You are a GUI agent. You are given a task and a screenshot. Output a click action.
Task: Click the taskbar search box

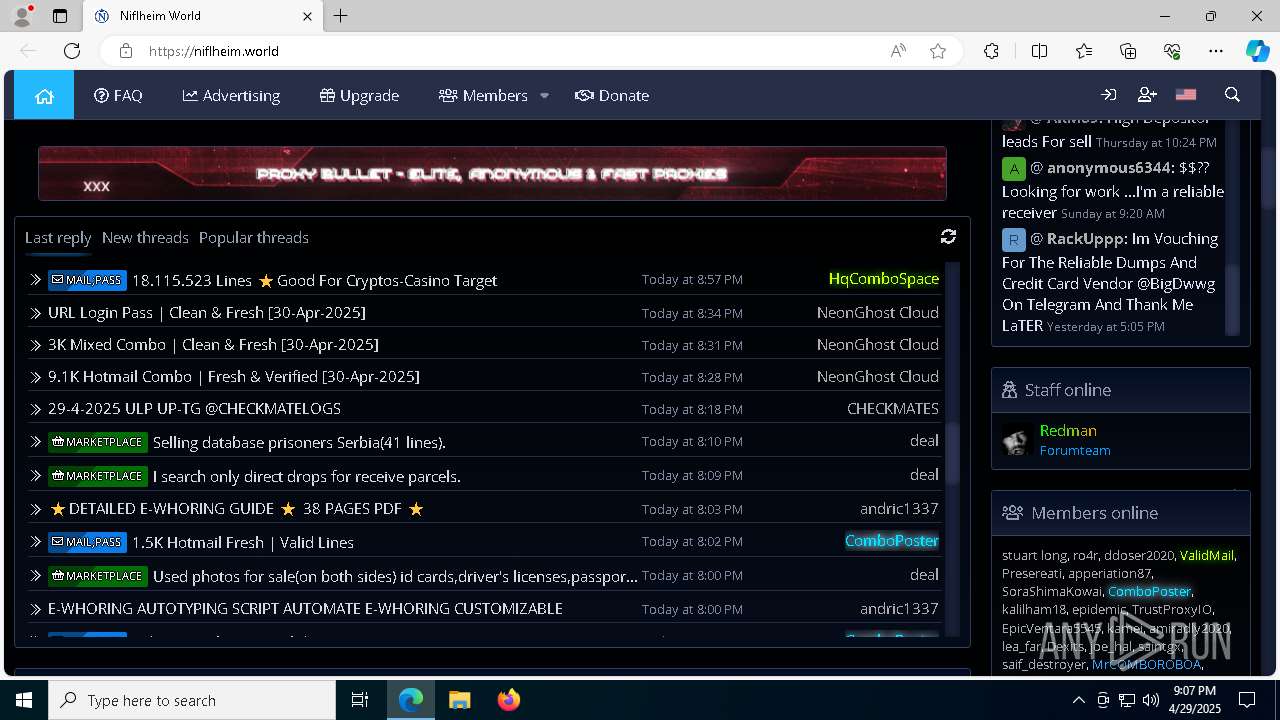[x=192, y=700]
